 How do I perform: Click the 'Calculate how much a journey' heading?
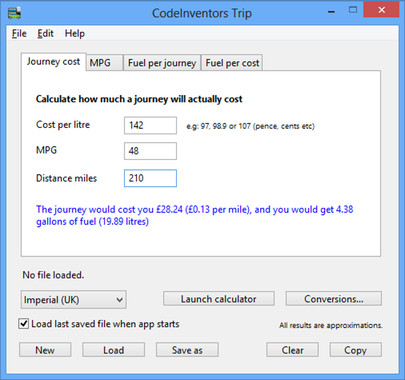139,99
